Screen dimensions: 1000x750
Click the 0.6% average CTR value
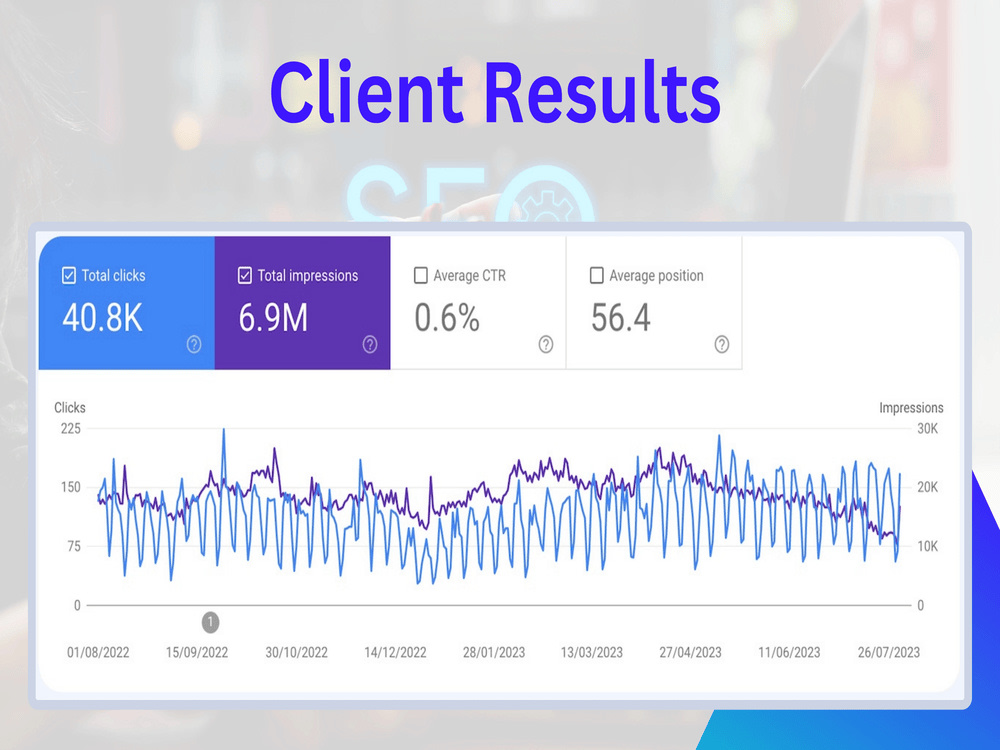[x=447, y=318]
